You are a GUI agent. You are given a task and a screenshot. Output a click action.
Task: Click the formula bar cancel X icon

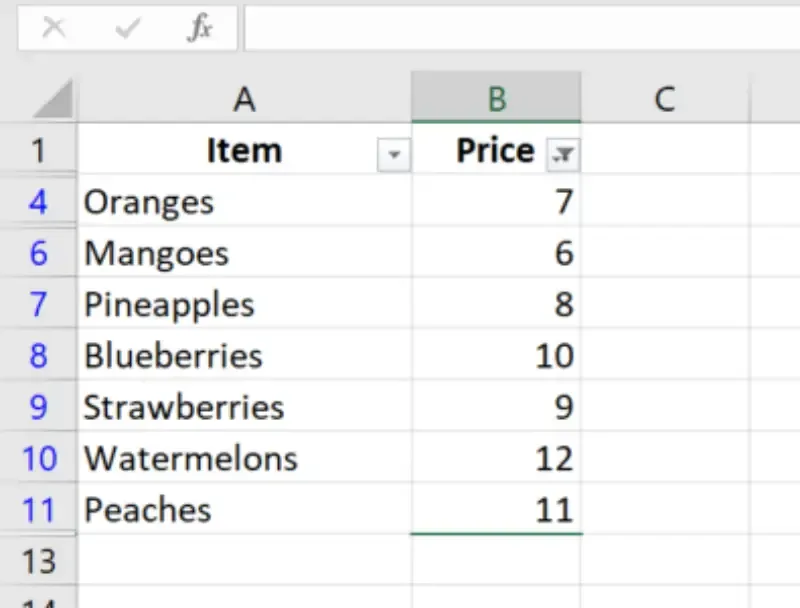pyautogui.click(x=53, y=28)
